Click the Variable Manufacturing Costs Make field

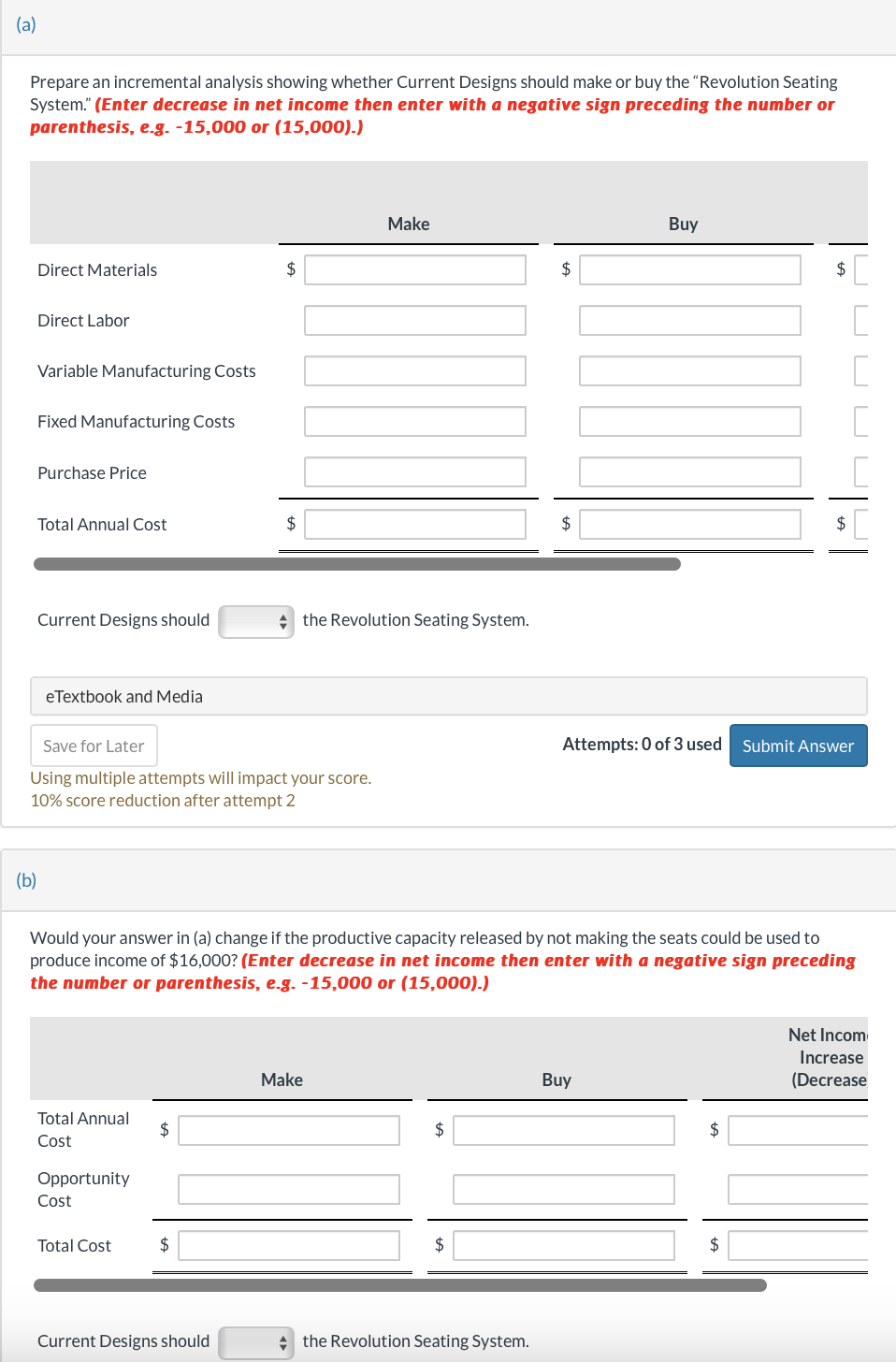(x=414, y=370)
